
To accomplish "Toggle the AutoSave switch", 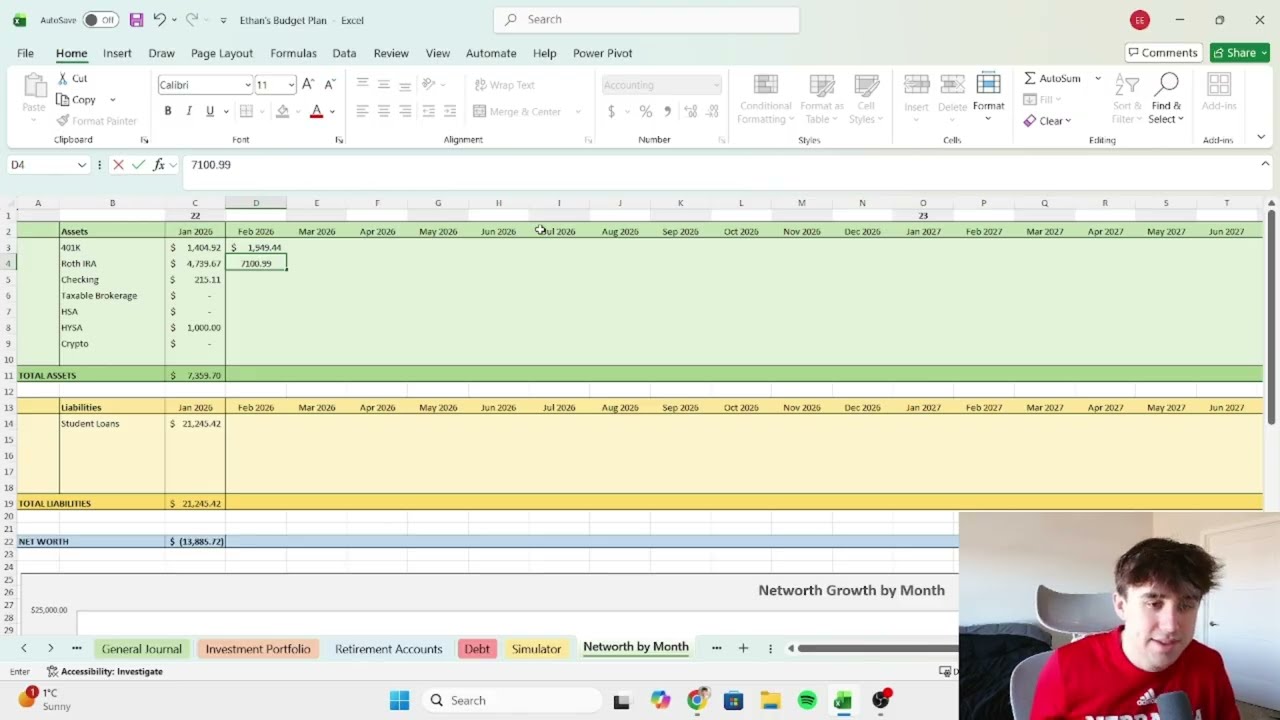I will 100,20.
